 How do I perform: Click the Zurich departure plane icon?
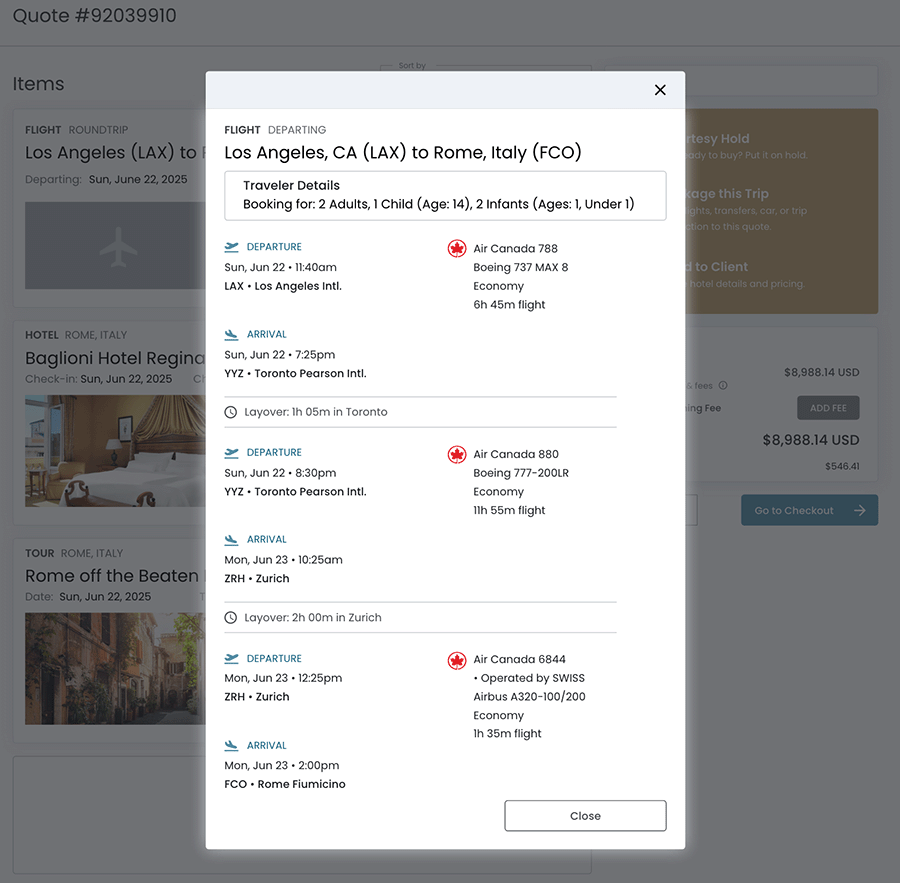tap(232, 659)
